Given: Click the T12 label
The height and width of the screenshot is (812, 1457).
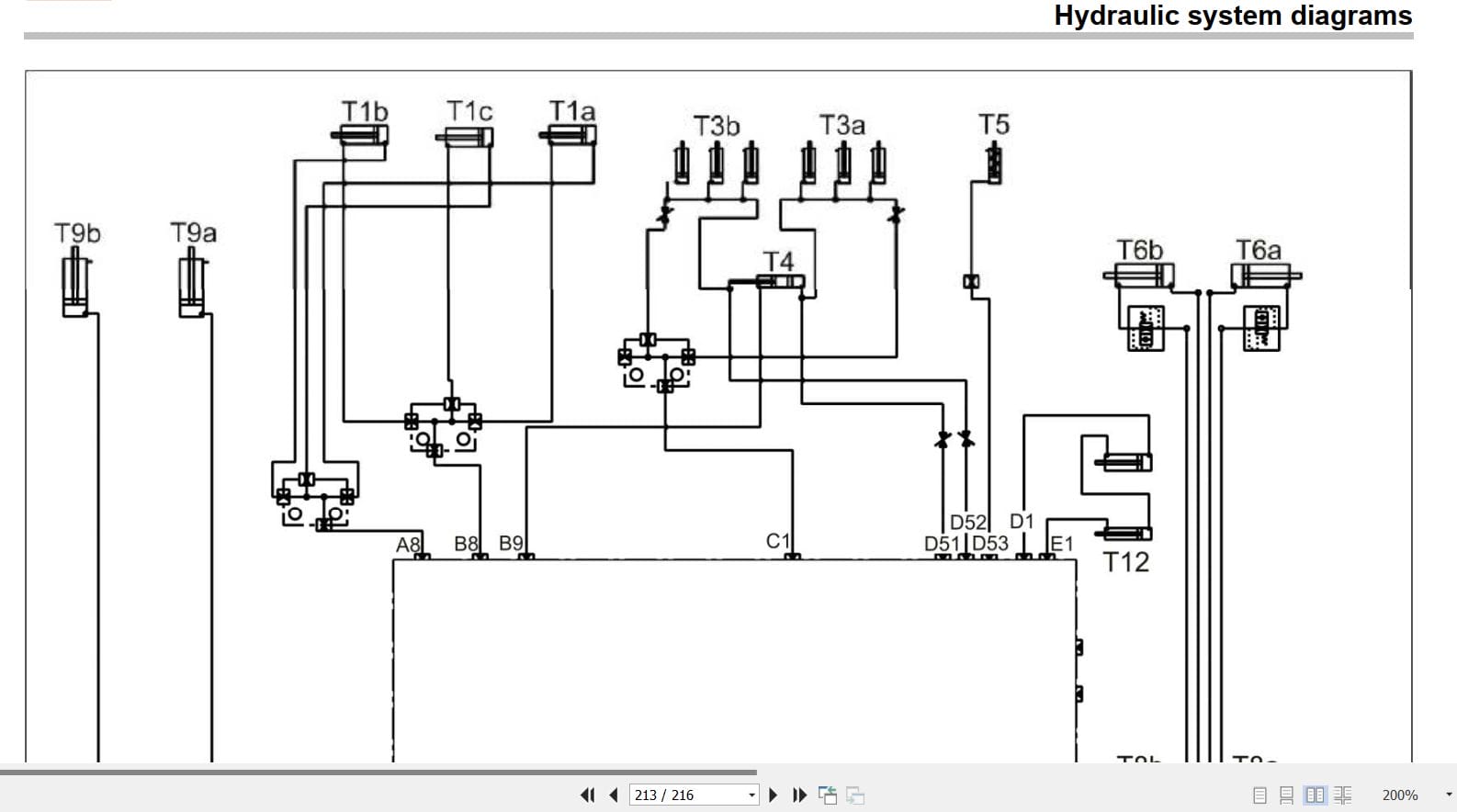Looking at the screenshot, I should [1126, 562].
